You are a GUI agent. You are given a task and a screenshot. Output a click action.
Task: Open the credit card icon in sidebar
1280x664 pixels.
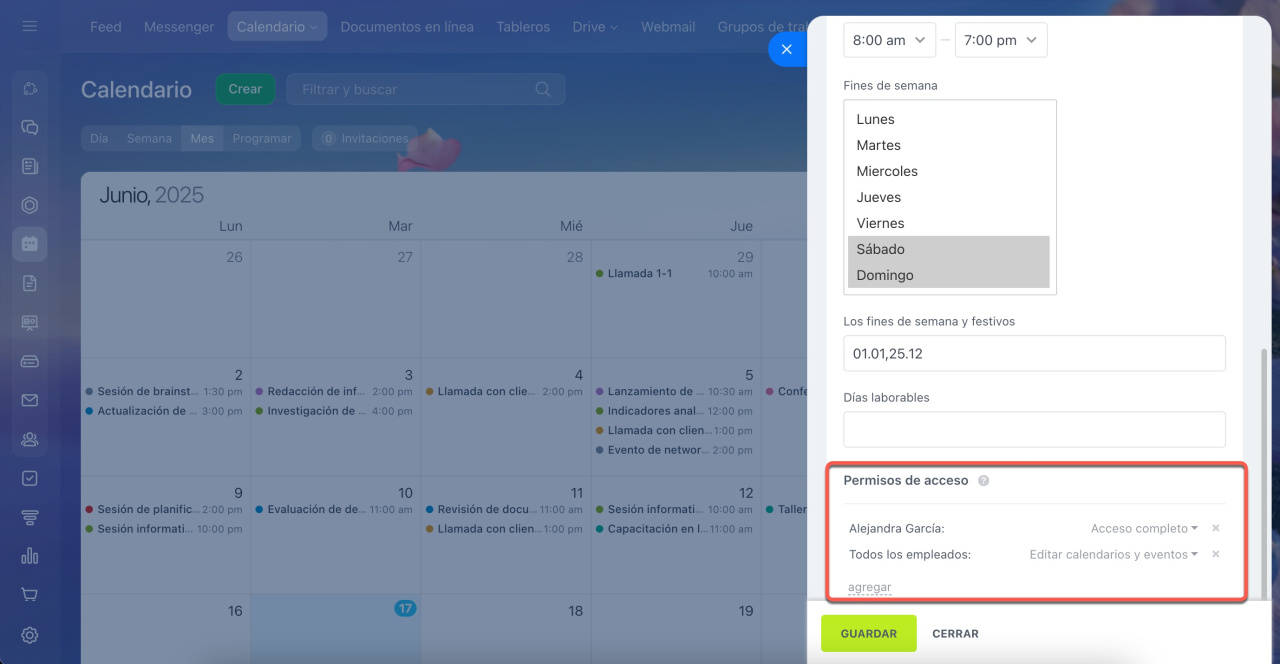pyautogui.click(x=29, y=361)
